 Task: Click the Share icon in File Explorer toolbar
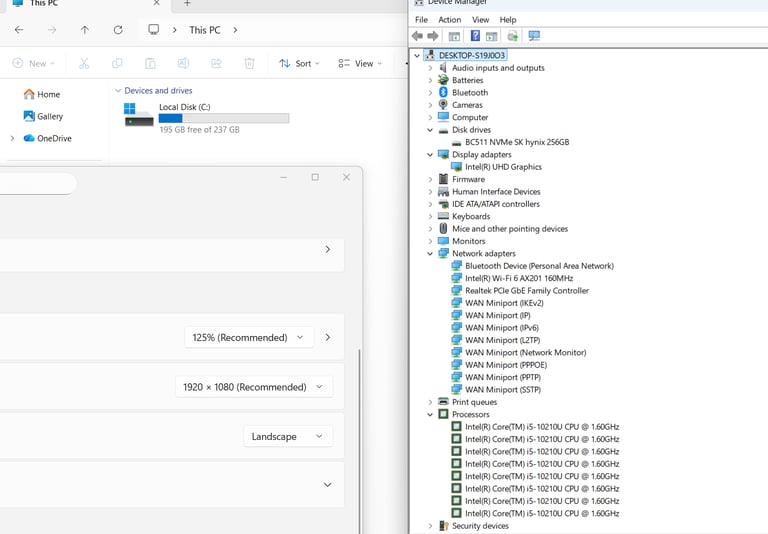[216, 63]
